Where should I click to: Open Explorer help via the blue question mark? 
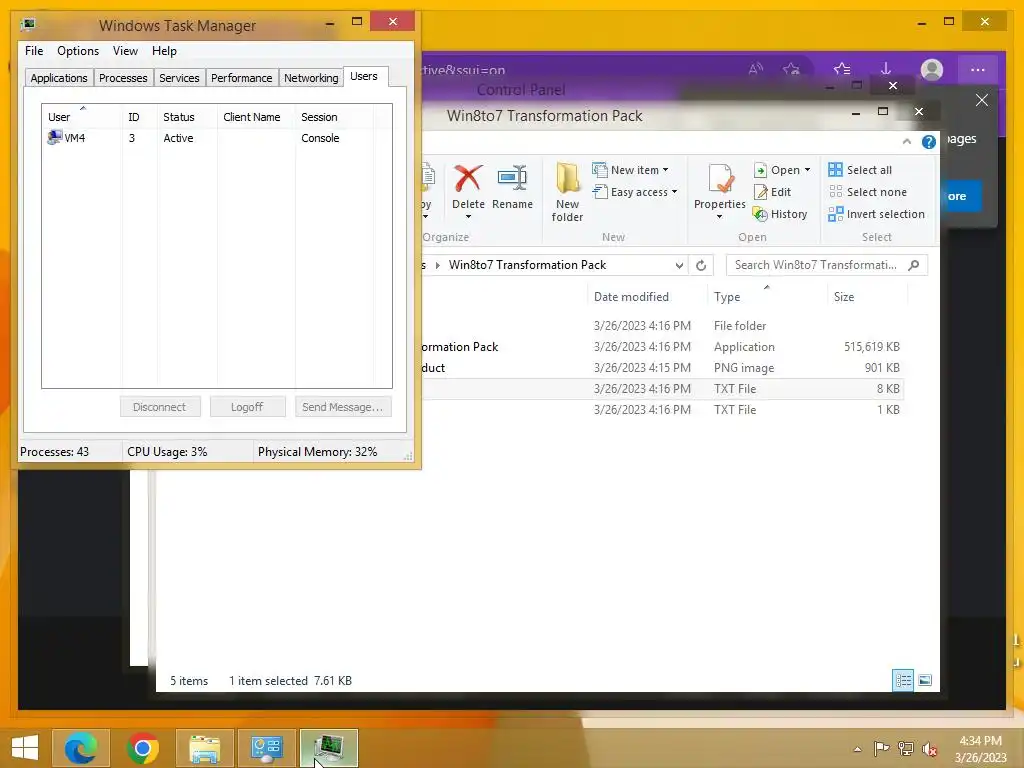coord(928,142)
